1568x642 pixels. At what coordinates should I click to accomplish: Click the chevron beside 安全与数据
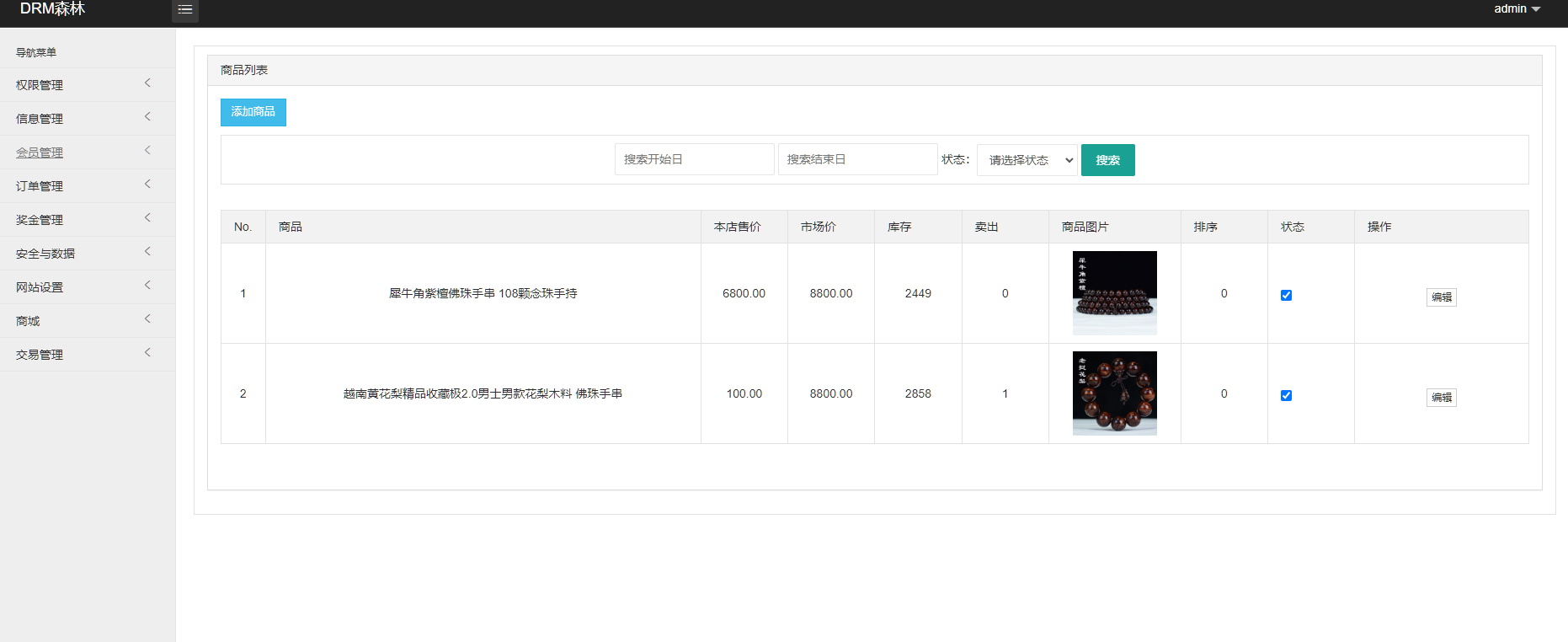click(147, 252)
